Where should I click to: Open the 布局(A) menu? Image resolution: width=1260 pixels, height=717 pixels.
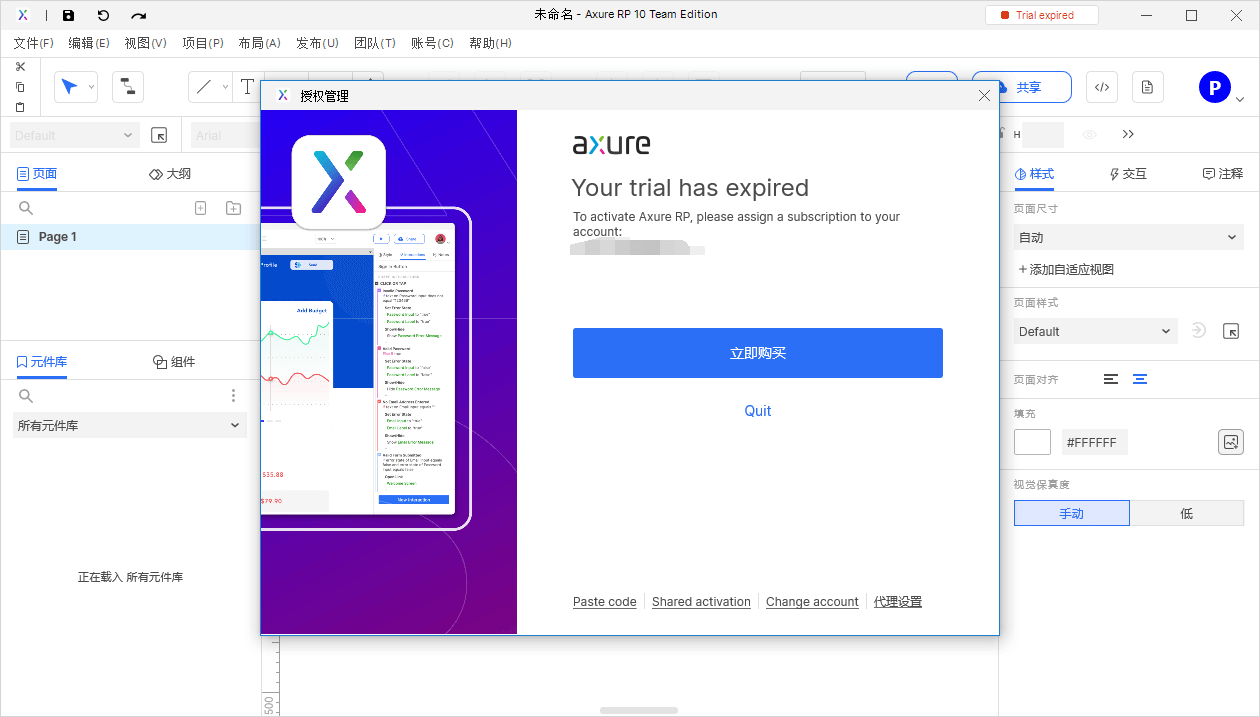point(260,43)
